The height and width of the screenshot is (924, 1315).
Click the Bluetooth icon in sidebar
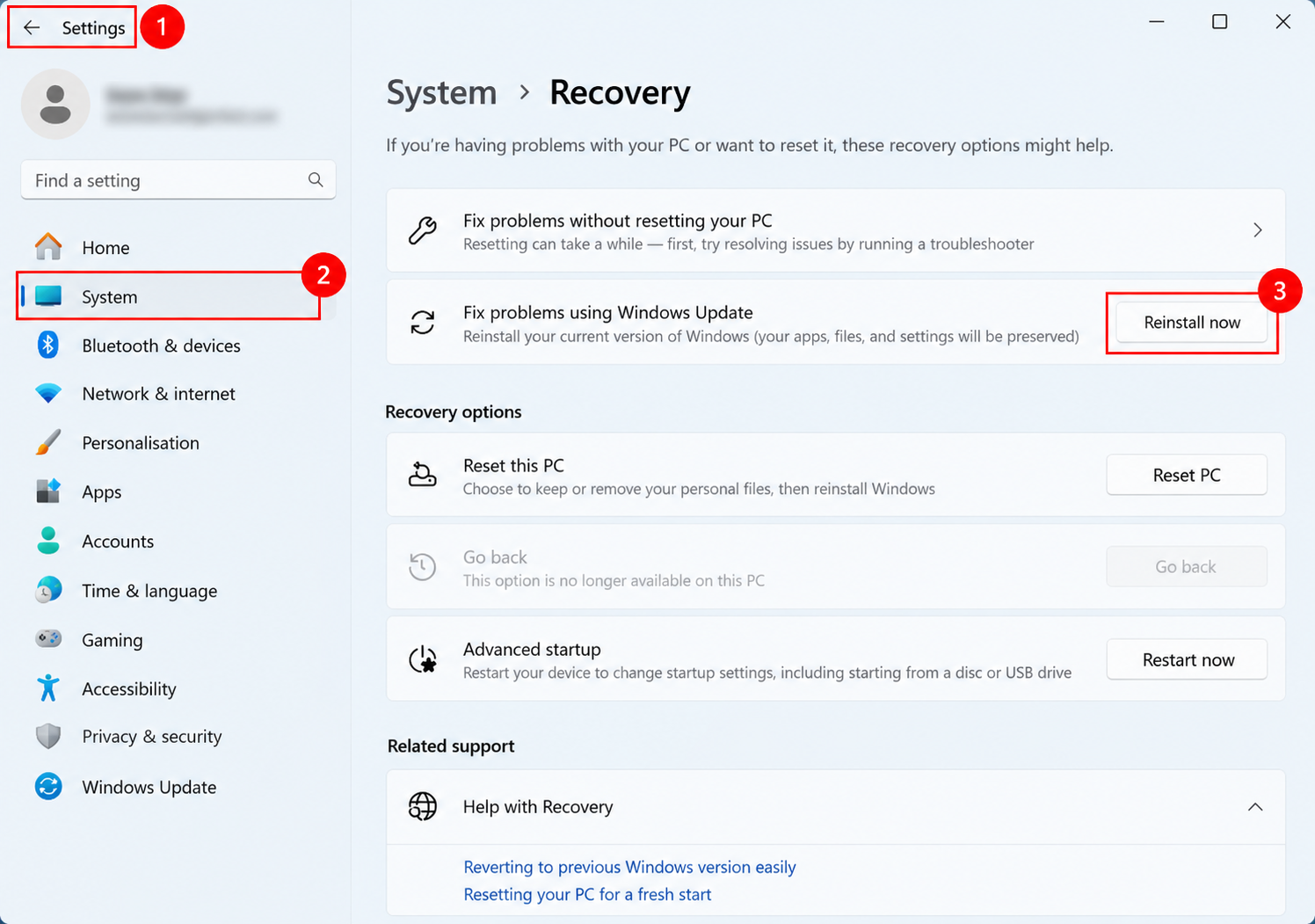coord(48,345)
